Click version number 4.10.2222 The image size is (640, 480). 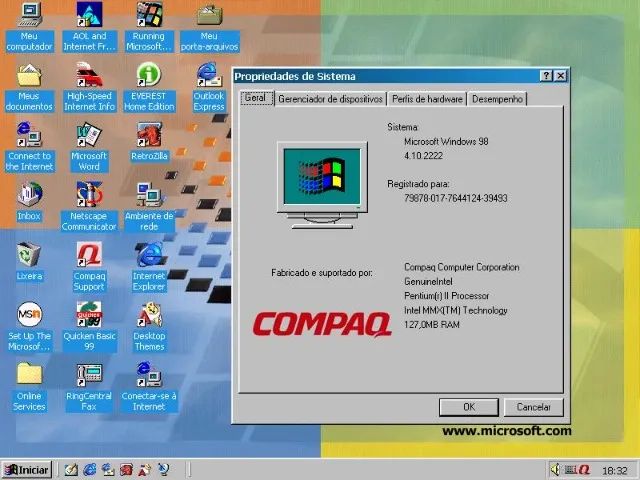tap(423, 156)
